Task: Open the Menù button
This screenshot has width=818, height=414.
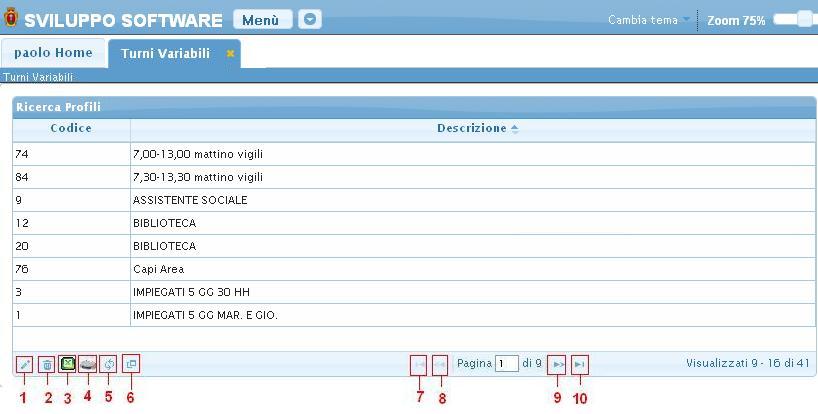Action: tap(262, 20)
